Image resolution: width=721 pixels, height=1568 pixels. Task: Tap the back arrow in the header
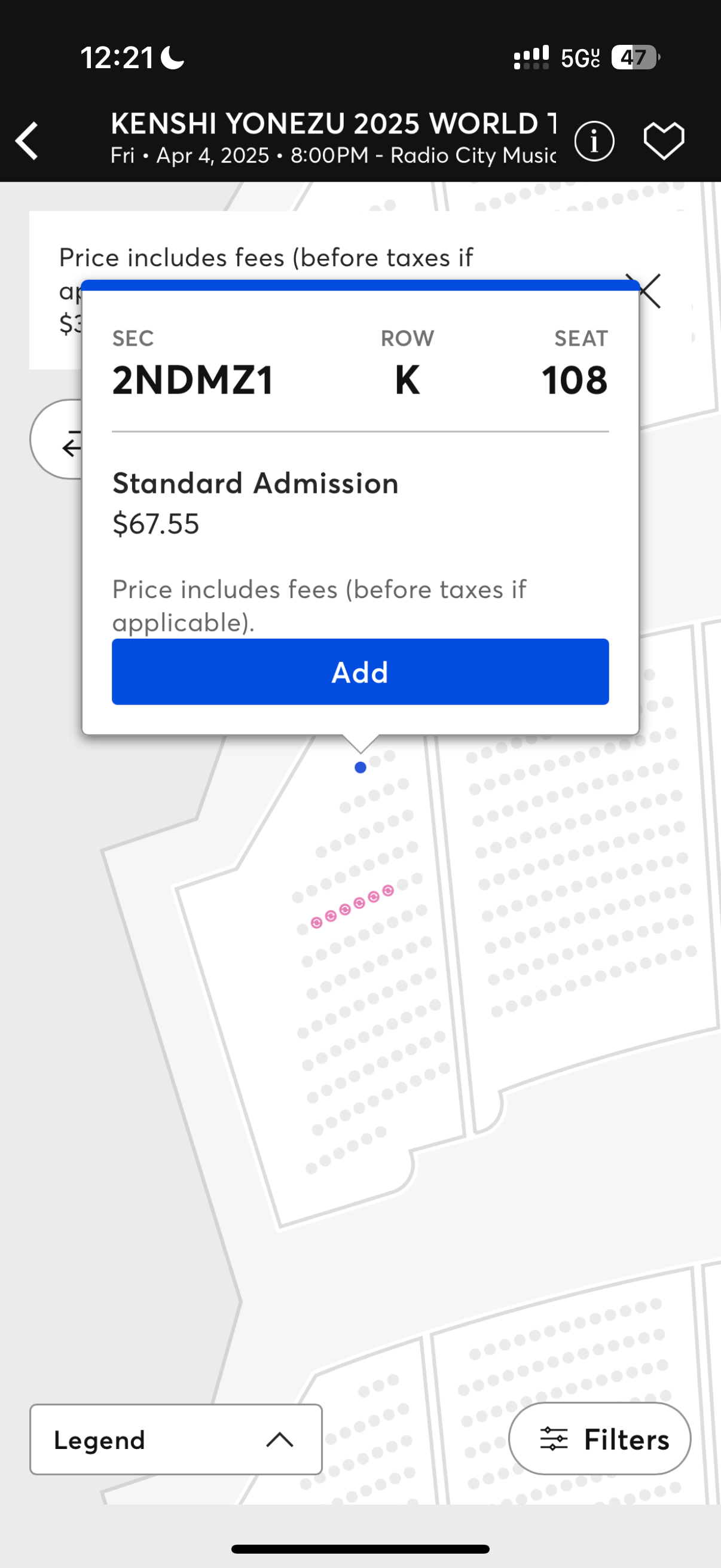[28, 141]
